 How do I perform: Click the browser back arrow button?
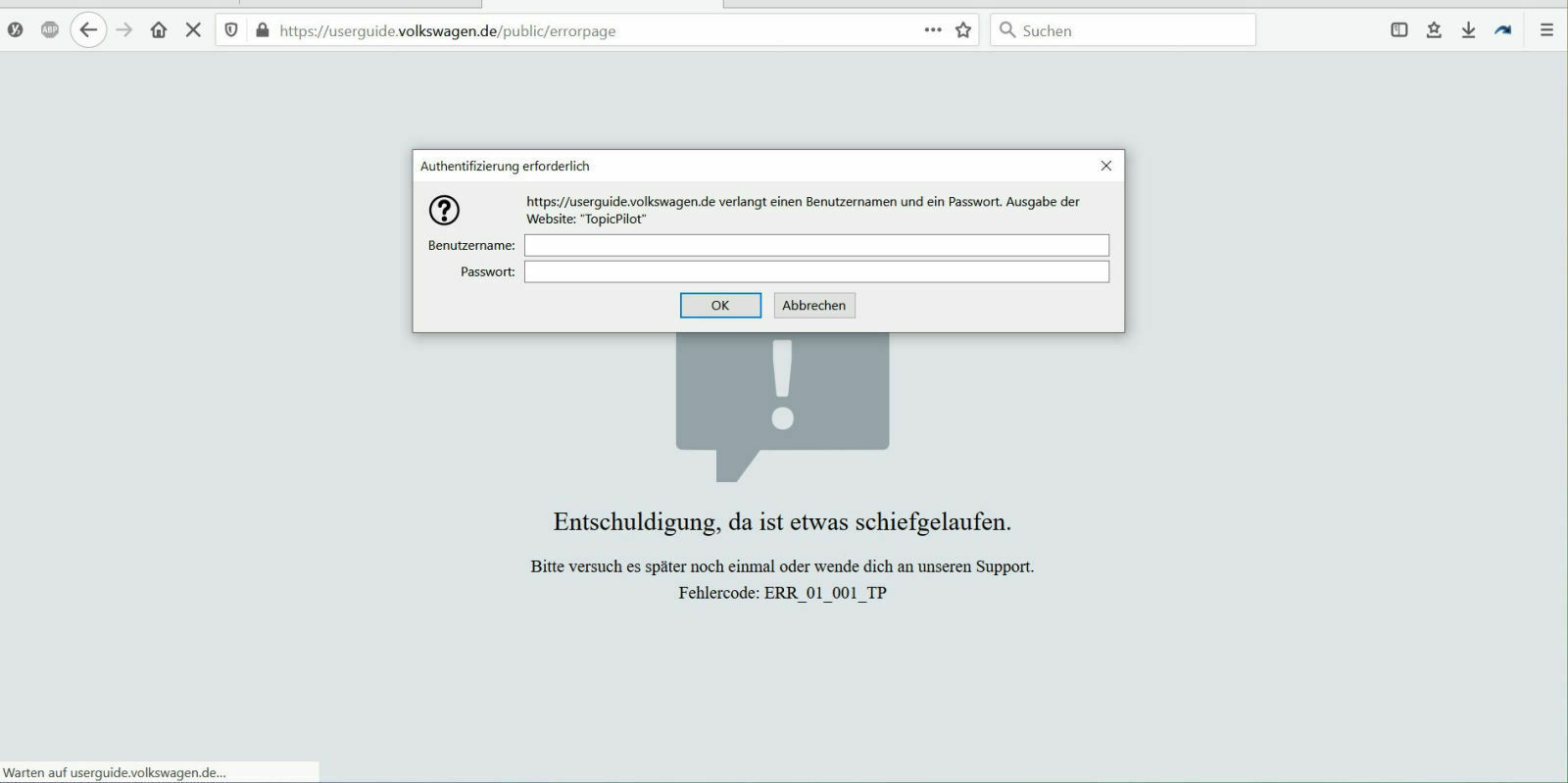88,30
